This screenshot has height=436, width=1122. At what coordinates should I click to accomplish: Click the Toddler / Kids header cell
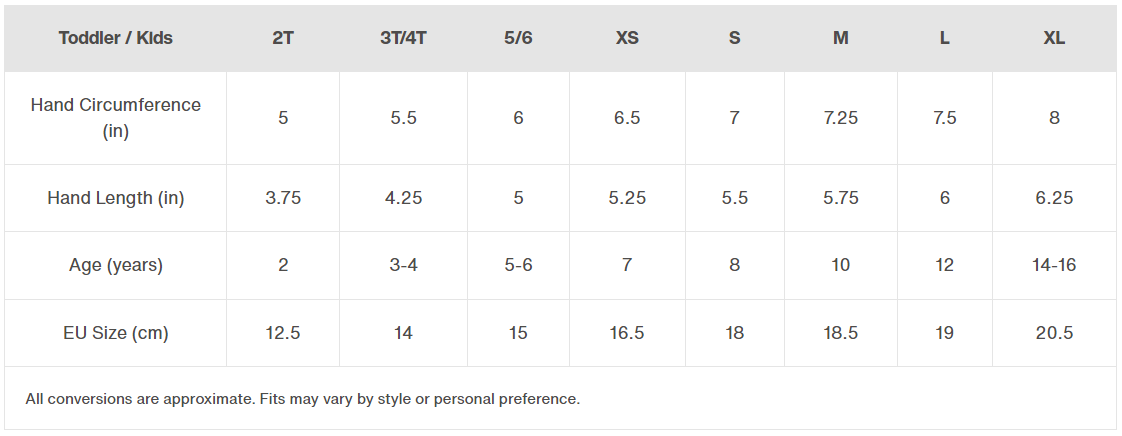click(x=115, y=38)
